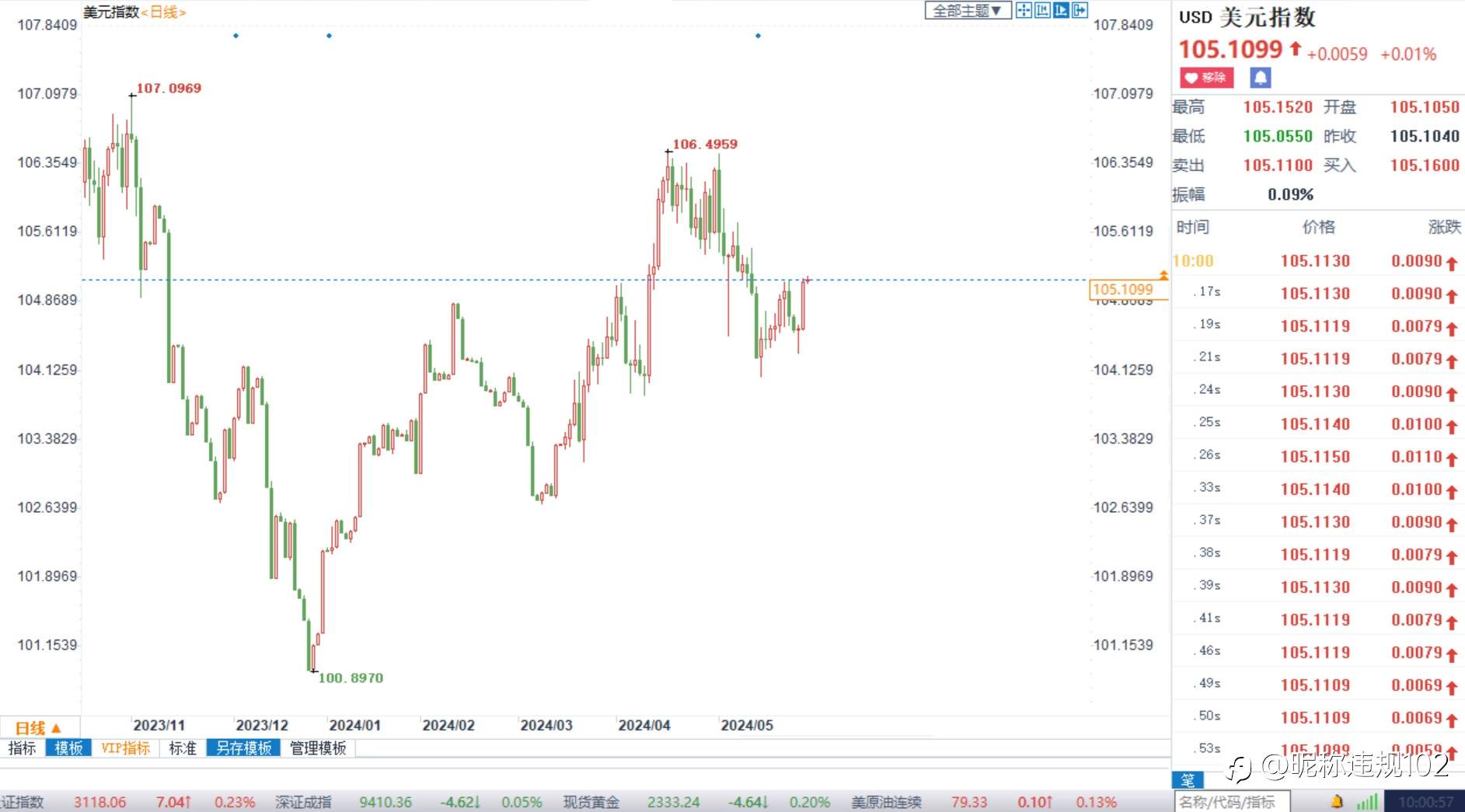
Task: Click the 2024/05 date on time axis
Action: pos(747,726)
